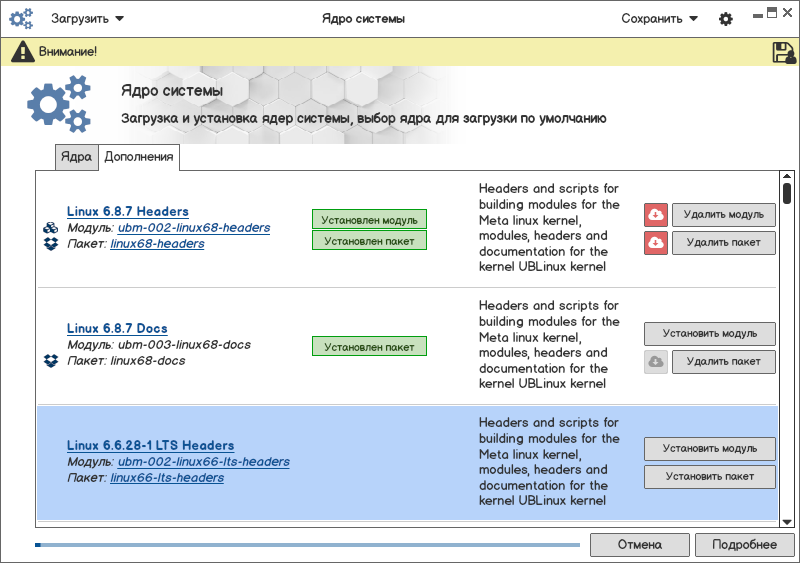Click the scrollbar up arrow
This screenshot has width=800, height=563.
[787, 176]
